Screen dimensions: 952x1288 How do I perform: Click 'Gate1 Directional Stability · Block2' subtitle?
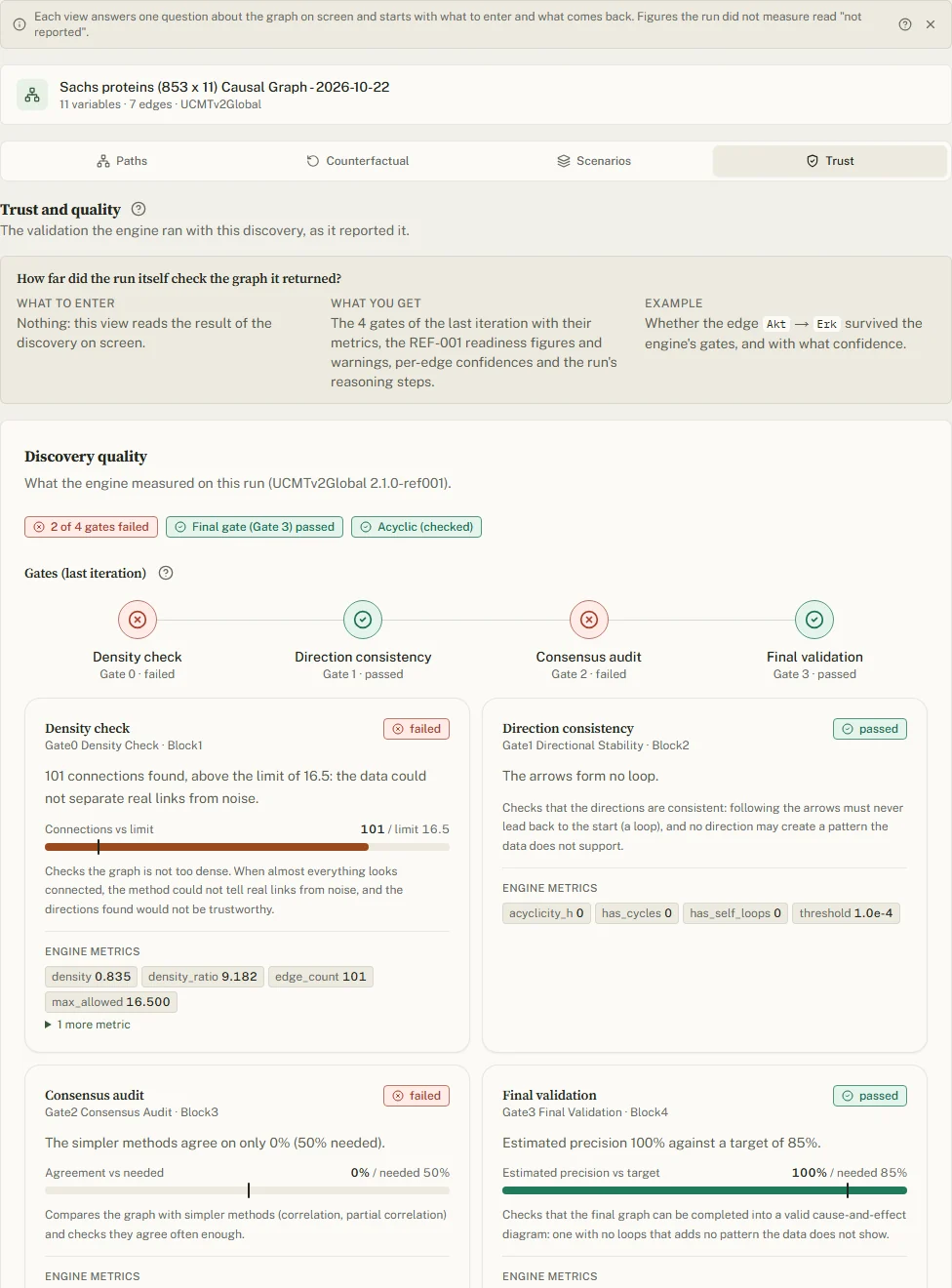(x=596, y=745)
